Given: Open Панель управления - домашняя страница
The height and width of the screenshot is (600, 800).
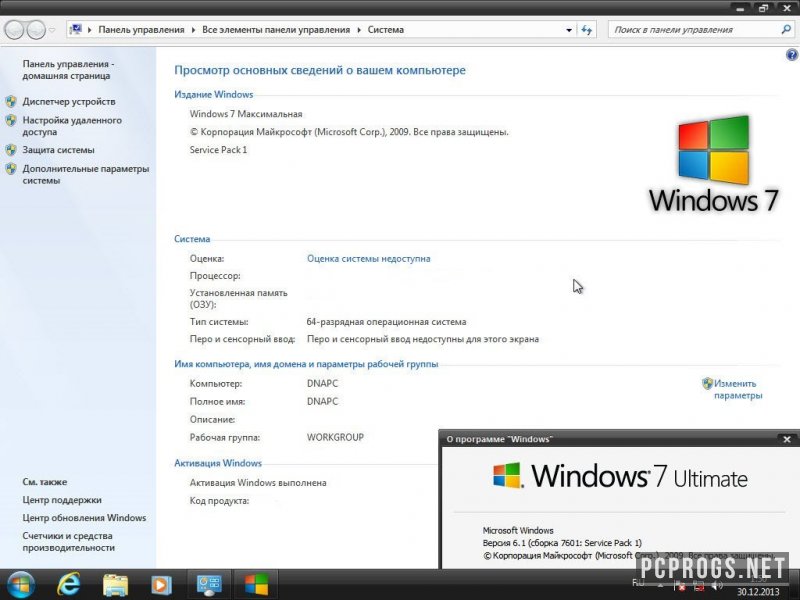Looking at the screenshot, I should [68, 70].
